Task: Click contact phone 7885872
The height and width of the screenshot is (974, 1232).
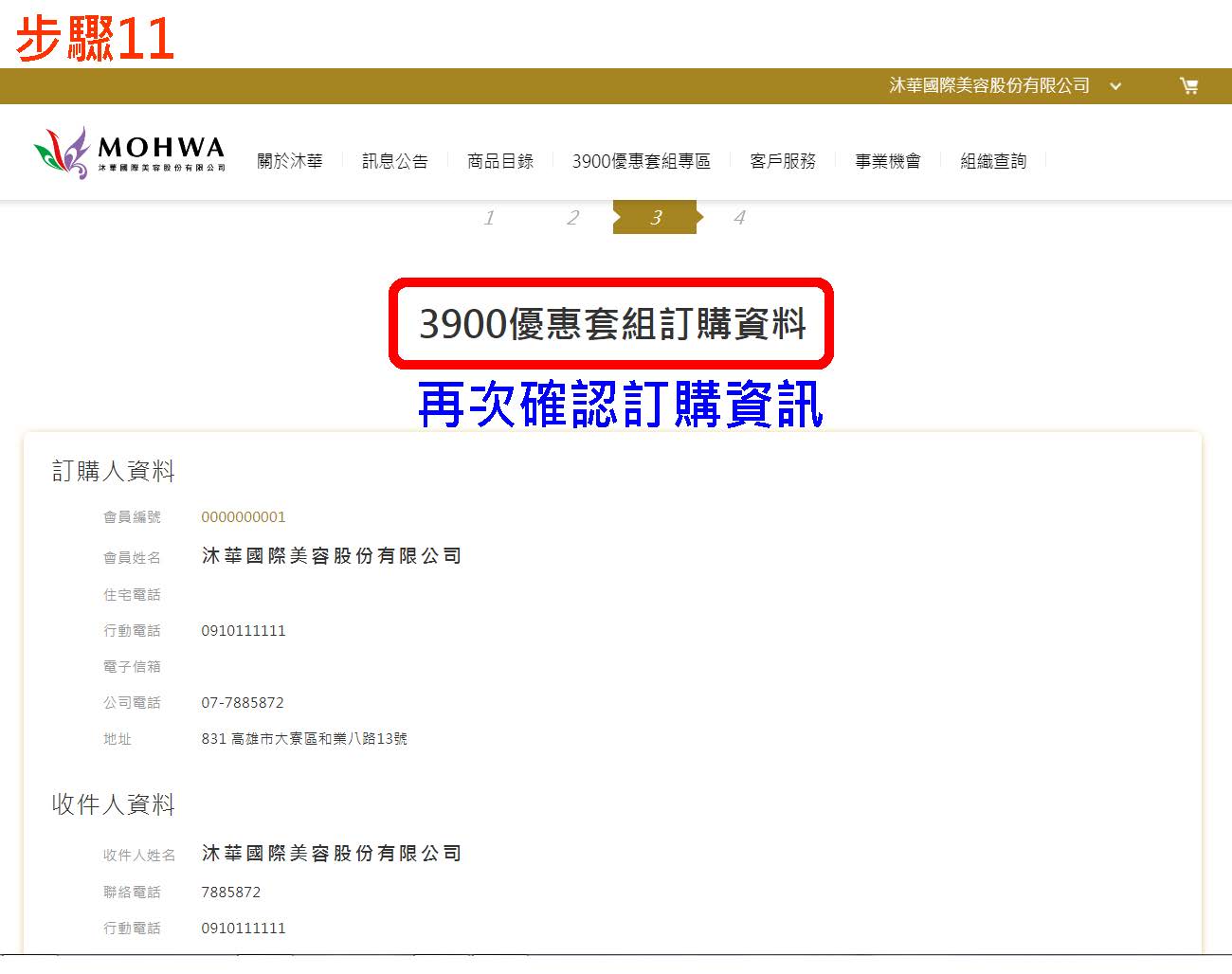Action: [231, 893]
